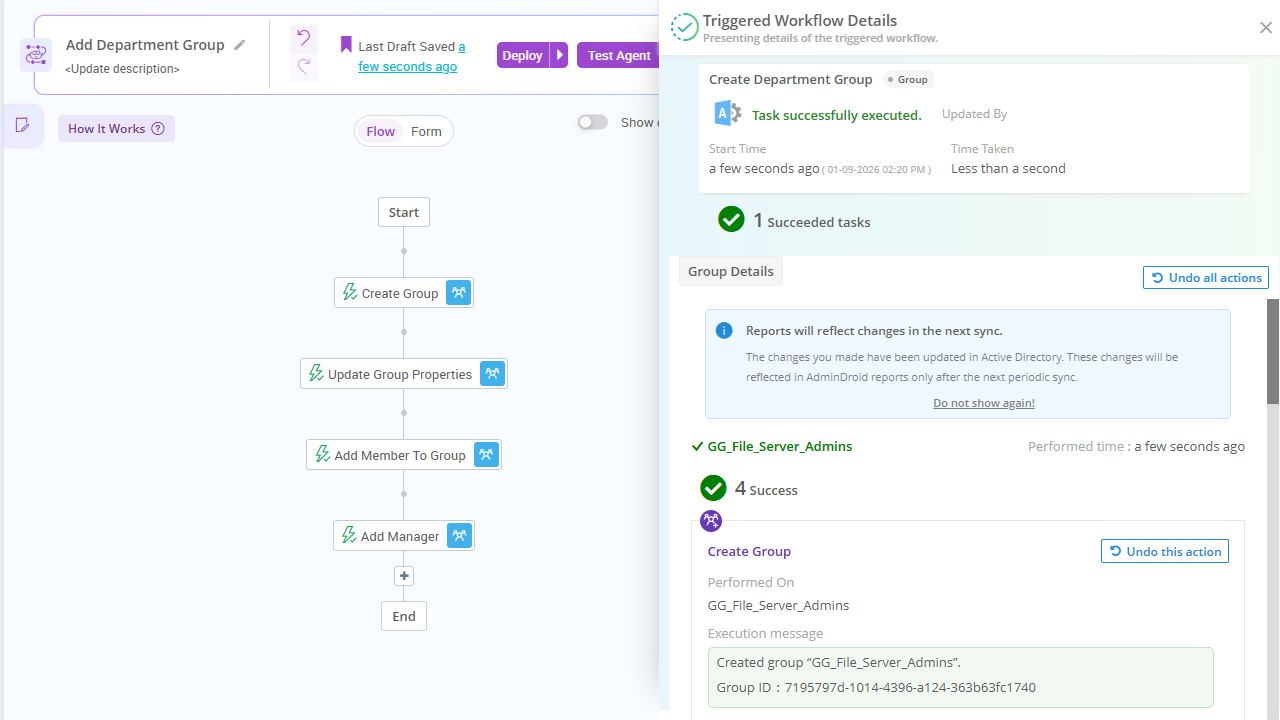Click the group icon on Add Manager node

pyautogui.click(x=459, y=536)
